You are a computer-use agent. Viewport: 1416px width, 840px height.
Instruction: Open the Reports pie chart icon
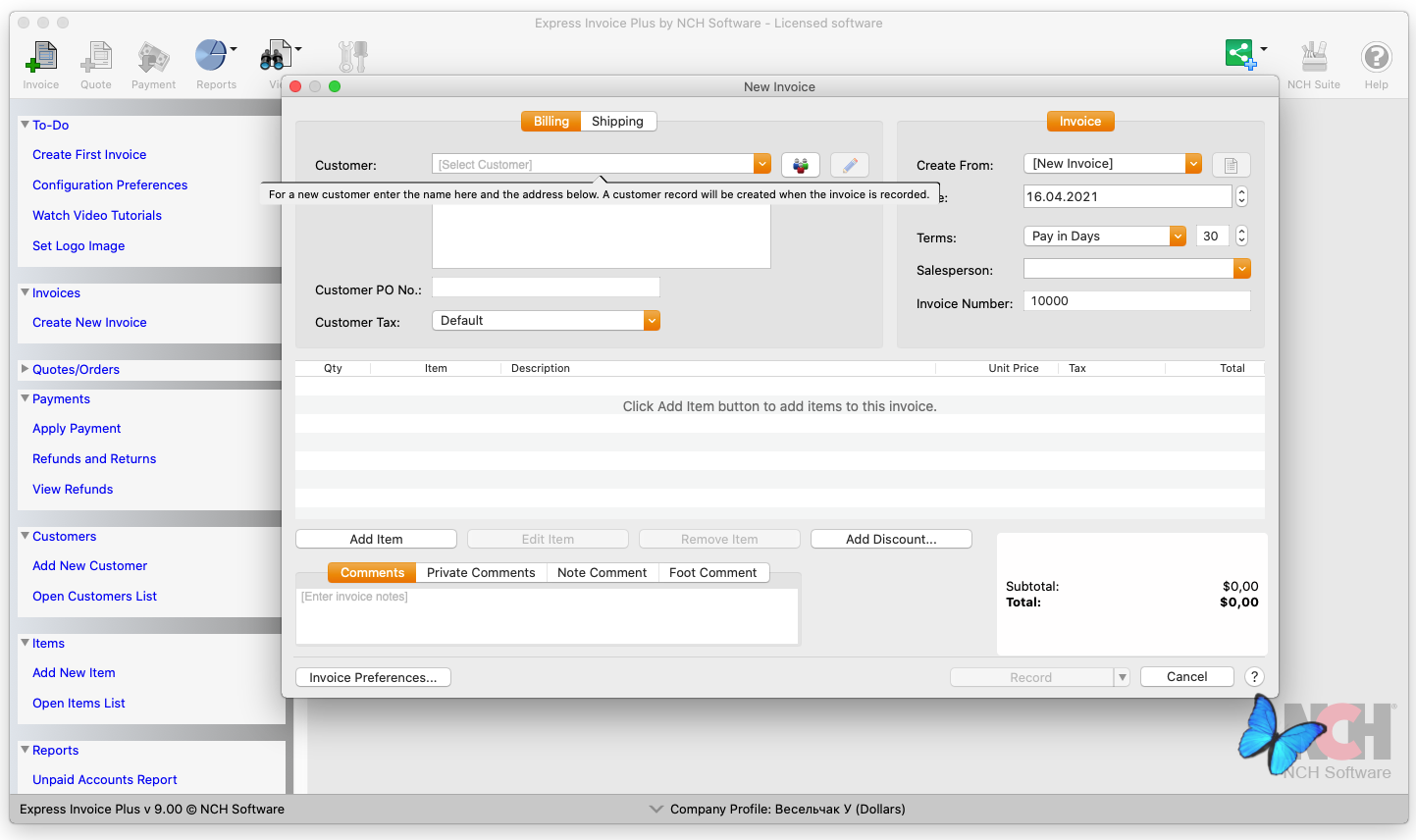pyautogui.click(x=211, y=55)
